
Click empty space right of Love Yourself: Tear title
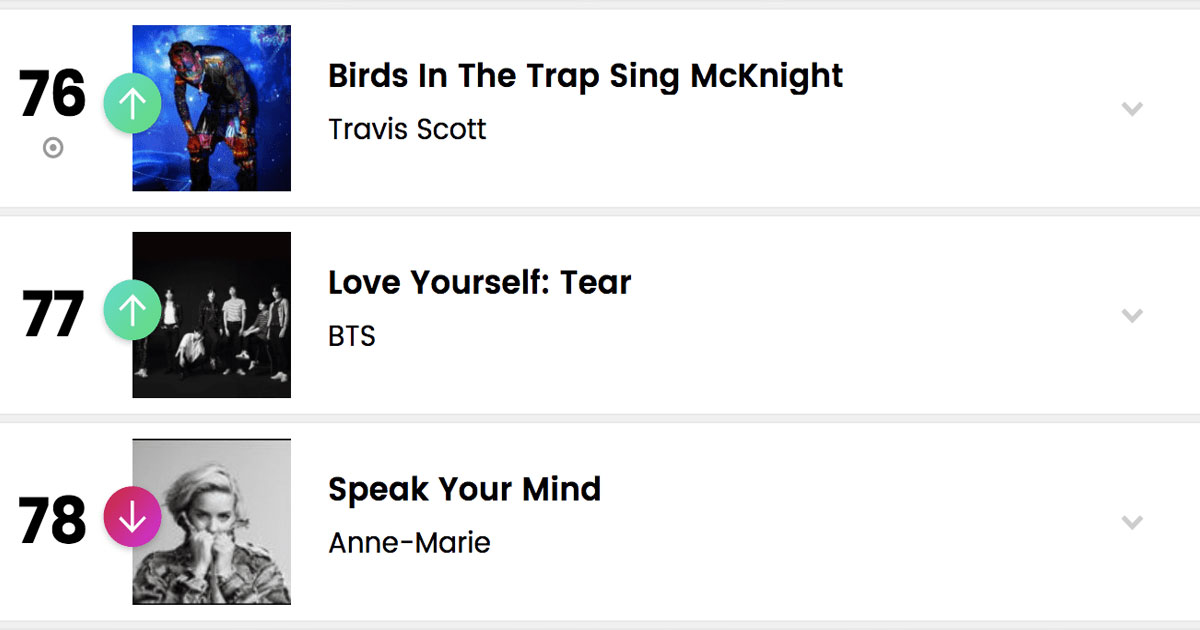(x=860, y=283)
